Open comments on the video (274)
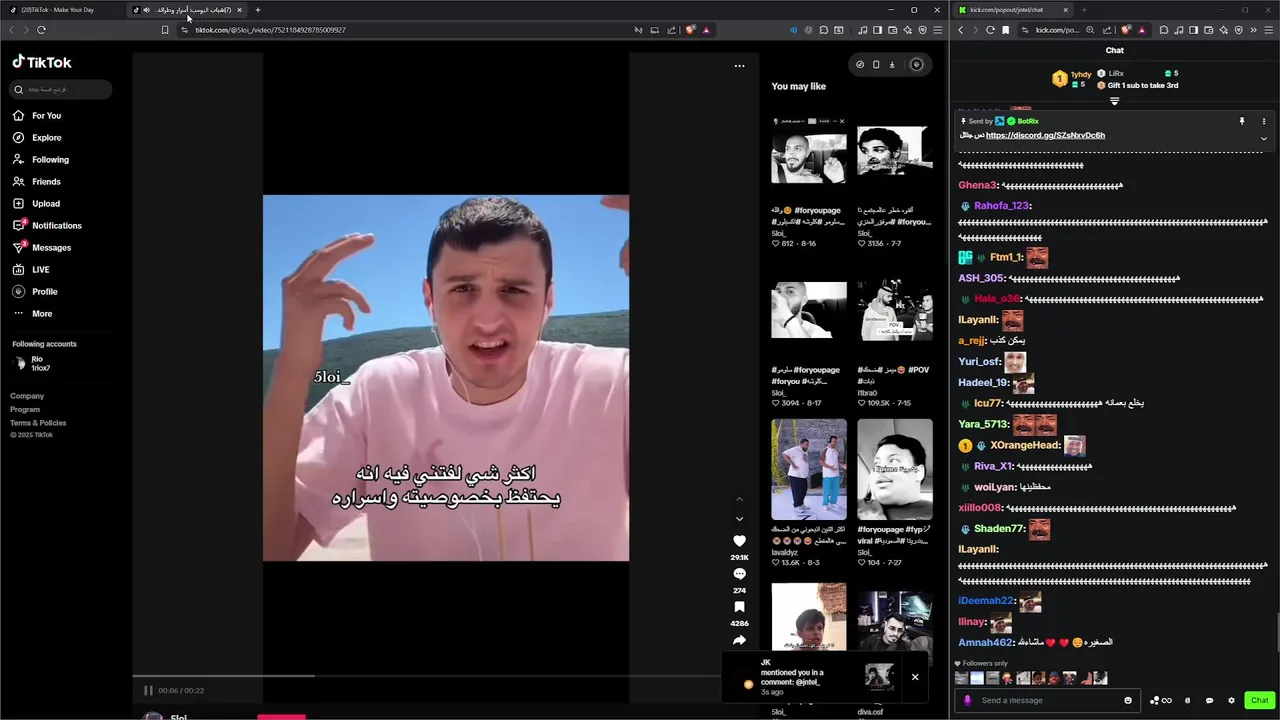The image size is (1280, 720). [740, 574]
